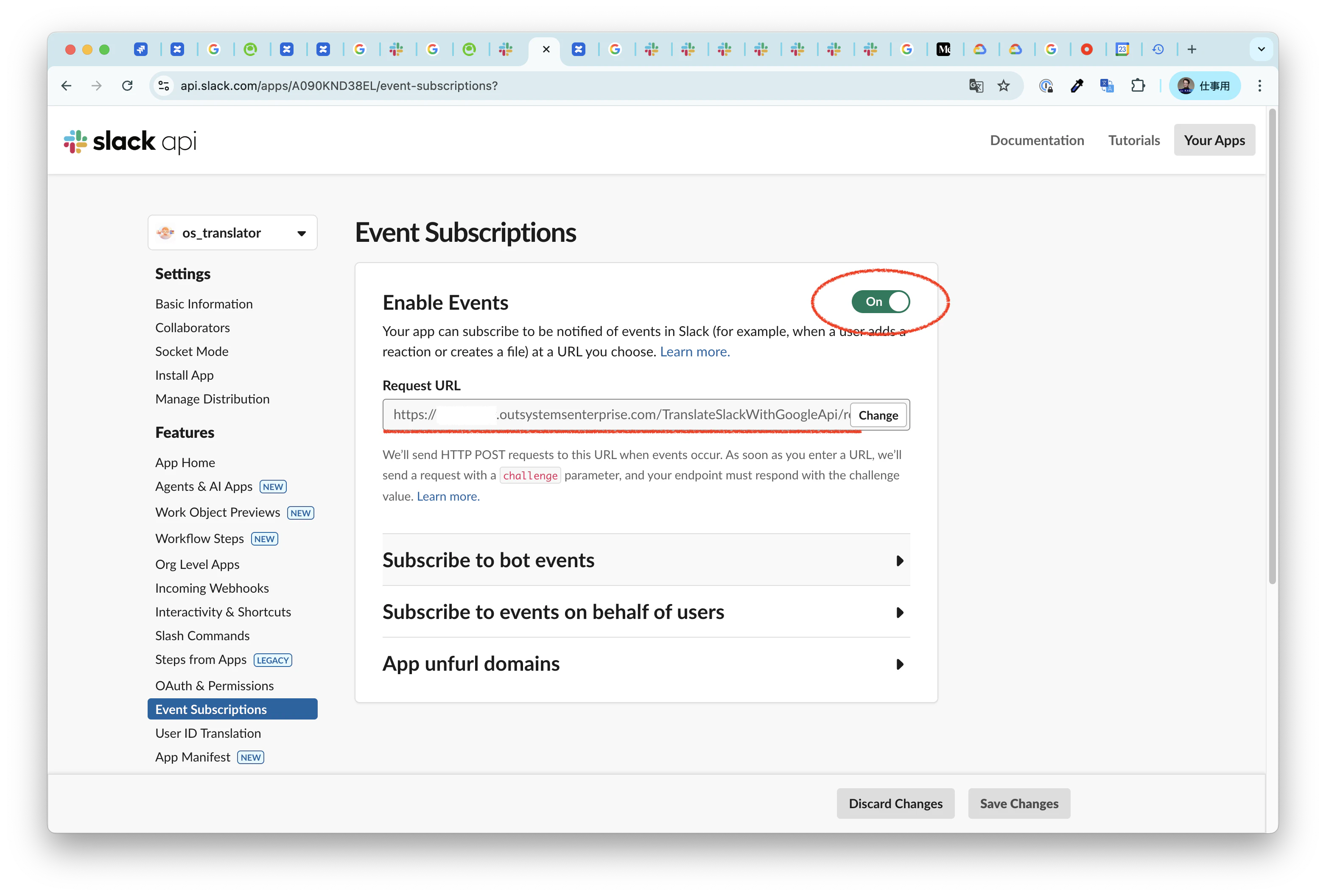Click the browser forward arrow
Image resolution: width=1326 pixels, height=896 pixels.
point(96,86)
